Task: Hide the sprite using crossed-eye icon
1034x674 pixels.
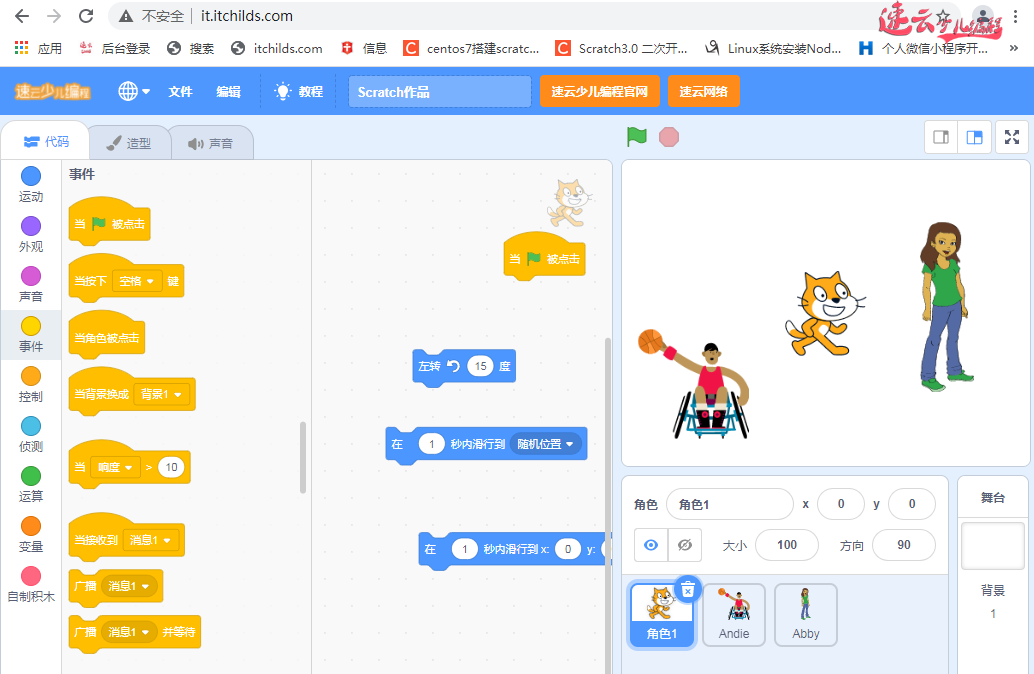Action: (x=684, y=545)
